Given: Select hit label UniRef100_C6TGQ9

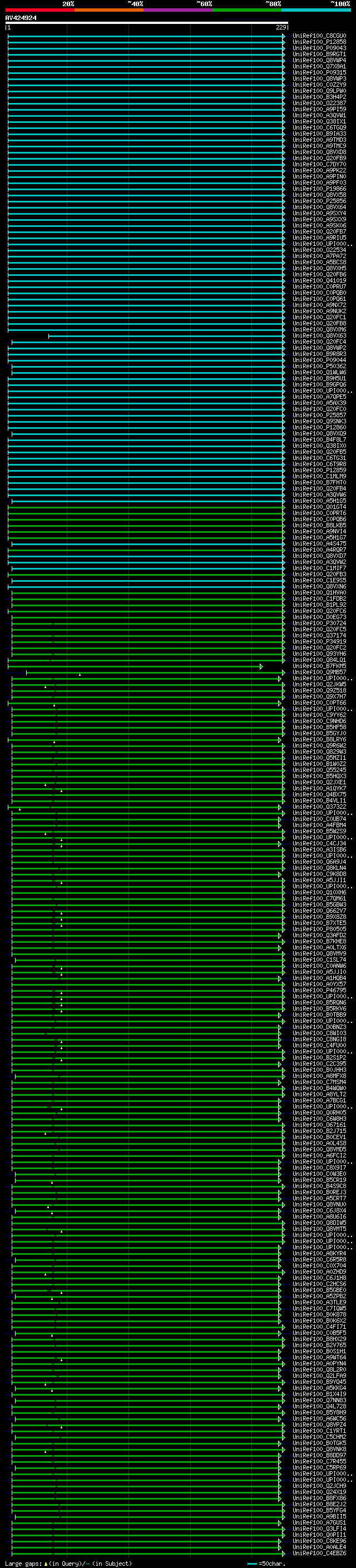Looking at the screenshot, I should click(x=319, y=127).
